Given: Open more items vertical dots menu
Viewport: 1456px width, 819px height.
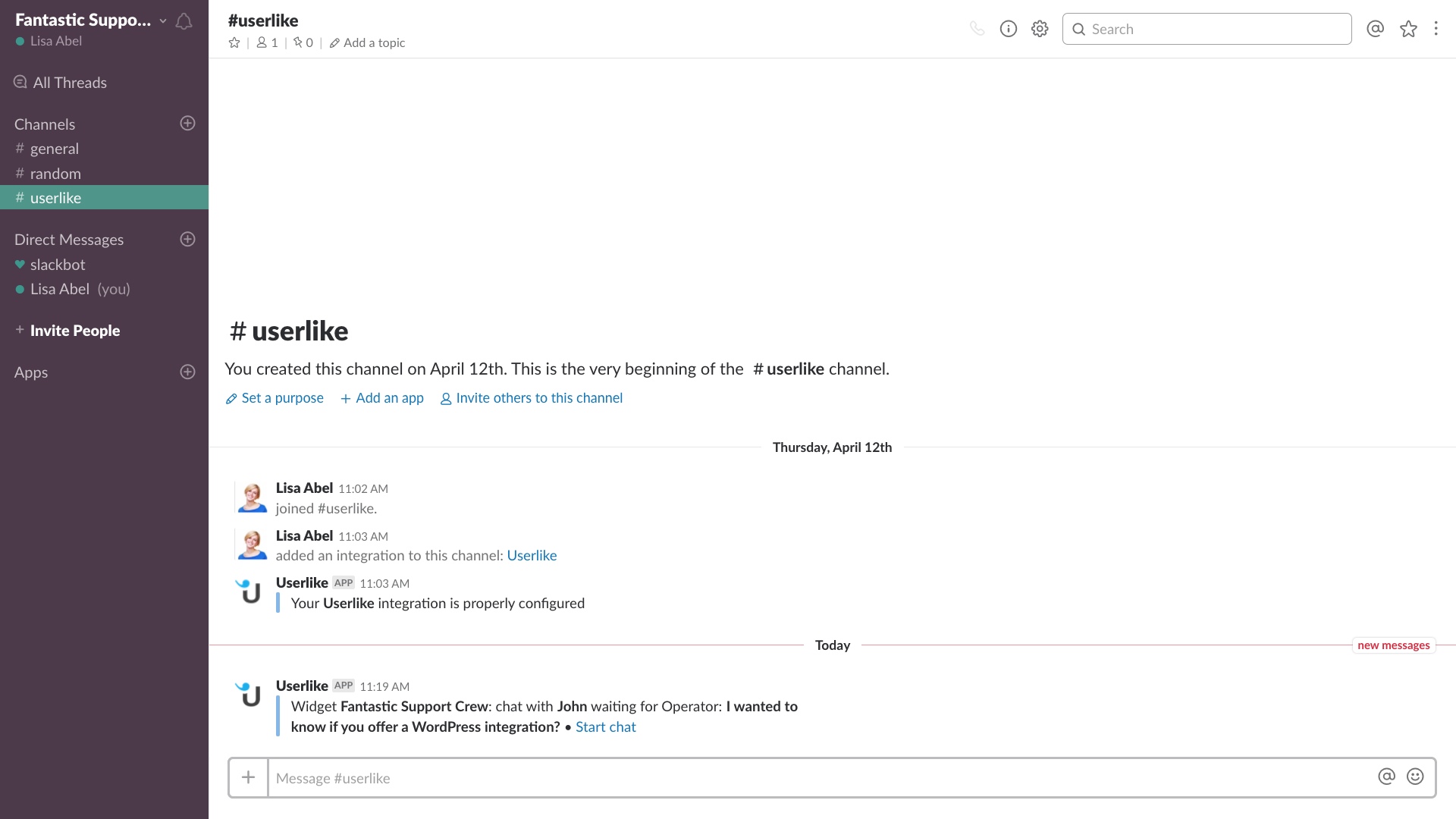Looking at the screenshot, I should click(x=1436, y=29).
